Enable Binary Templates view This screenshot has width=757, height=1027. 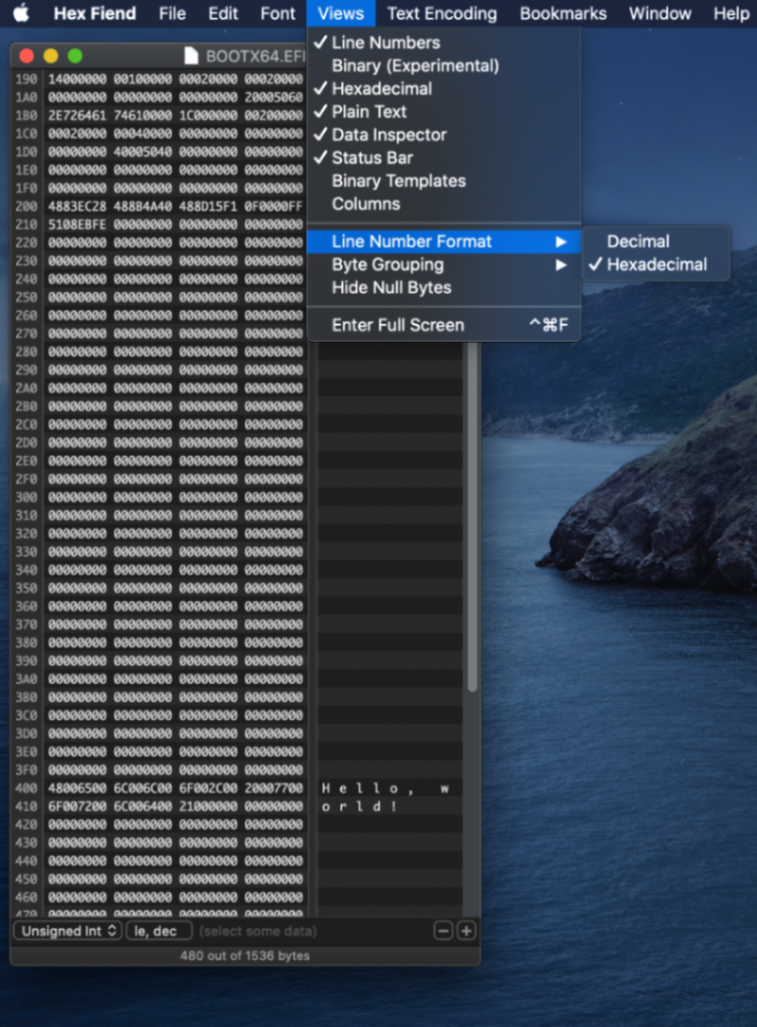(443, 181)
